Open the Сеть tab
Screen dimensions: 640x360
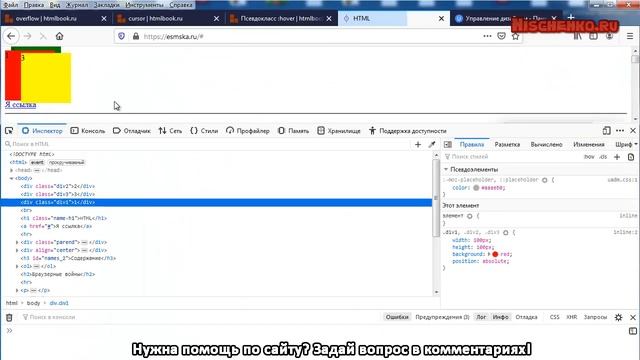point(171,131)
